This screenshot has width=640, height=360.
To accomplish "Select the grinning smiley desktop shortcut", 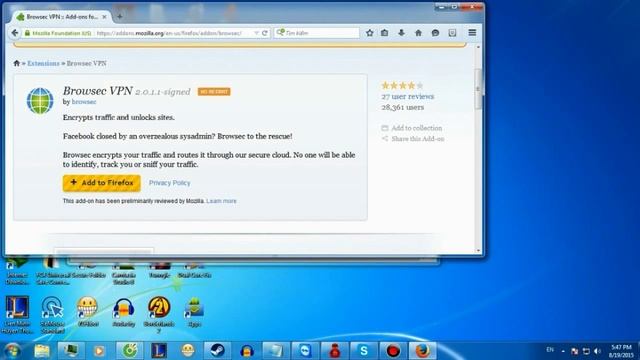I will (x=87, y=312).
